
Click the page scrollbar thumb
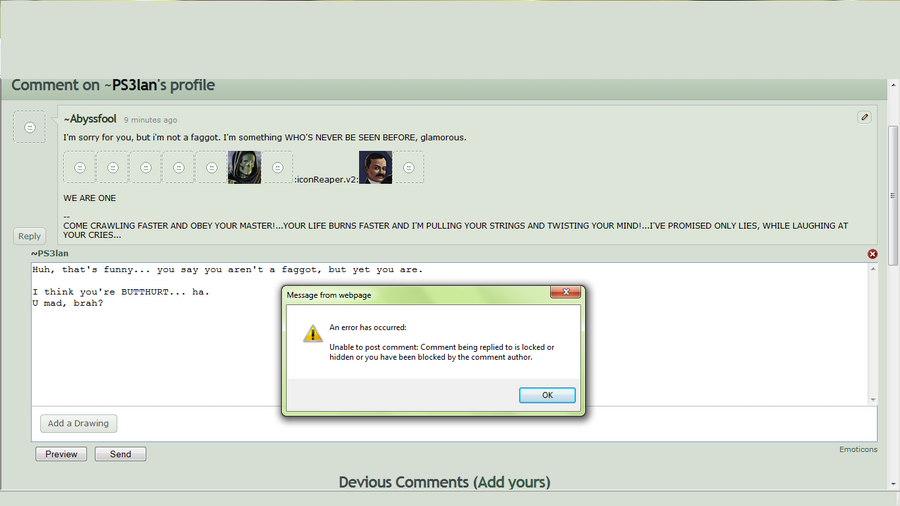[x=893, y=195]
